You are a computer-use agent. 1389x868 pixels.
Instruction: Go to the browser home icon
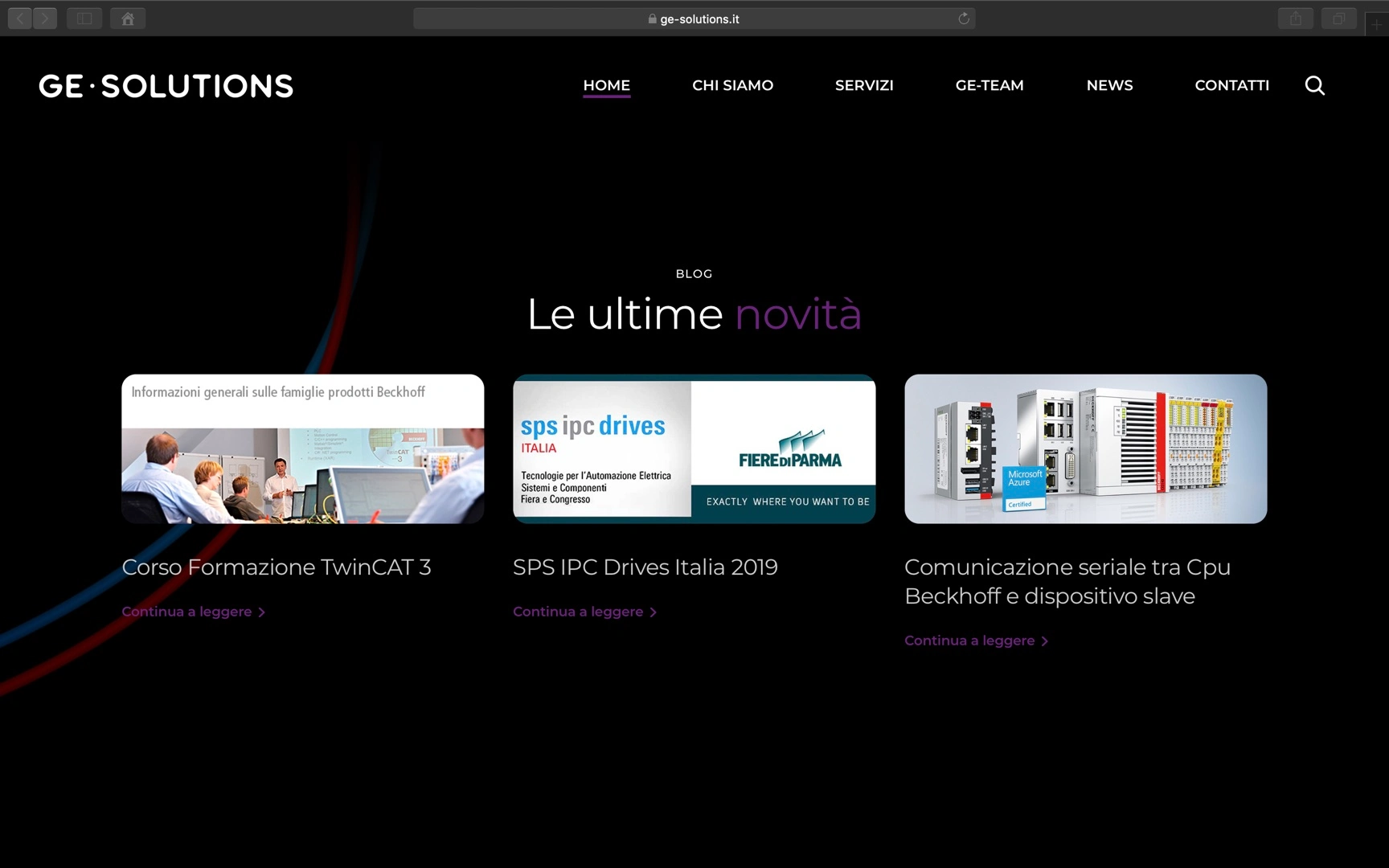click(128, 18)
